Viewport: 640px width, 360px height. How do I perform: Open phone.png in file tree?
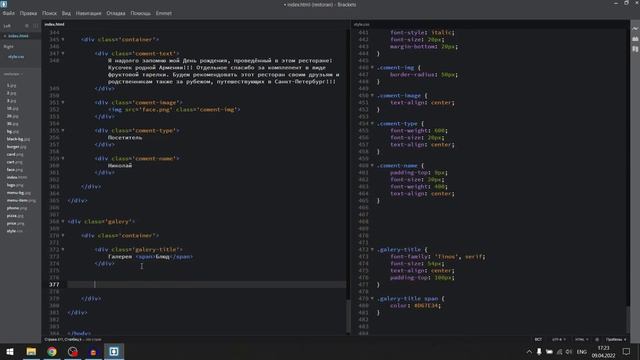pyautogui.click(x=17, y=208)
